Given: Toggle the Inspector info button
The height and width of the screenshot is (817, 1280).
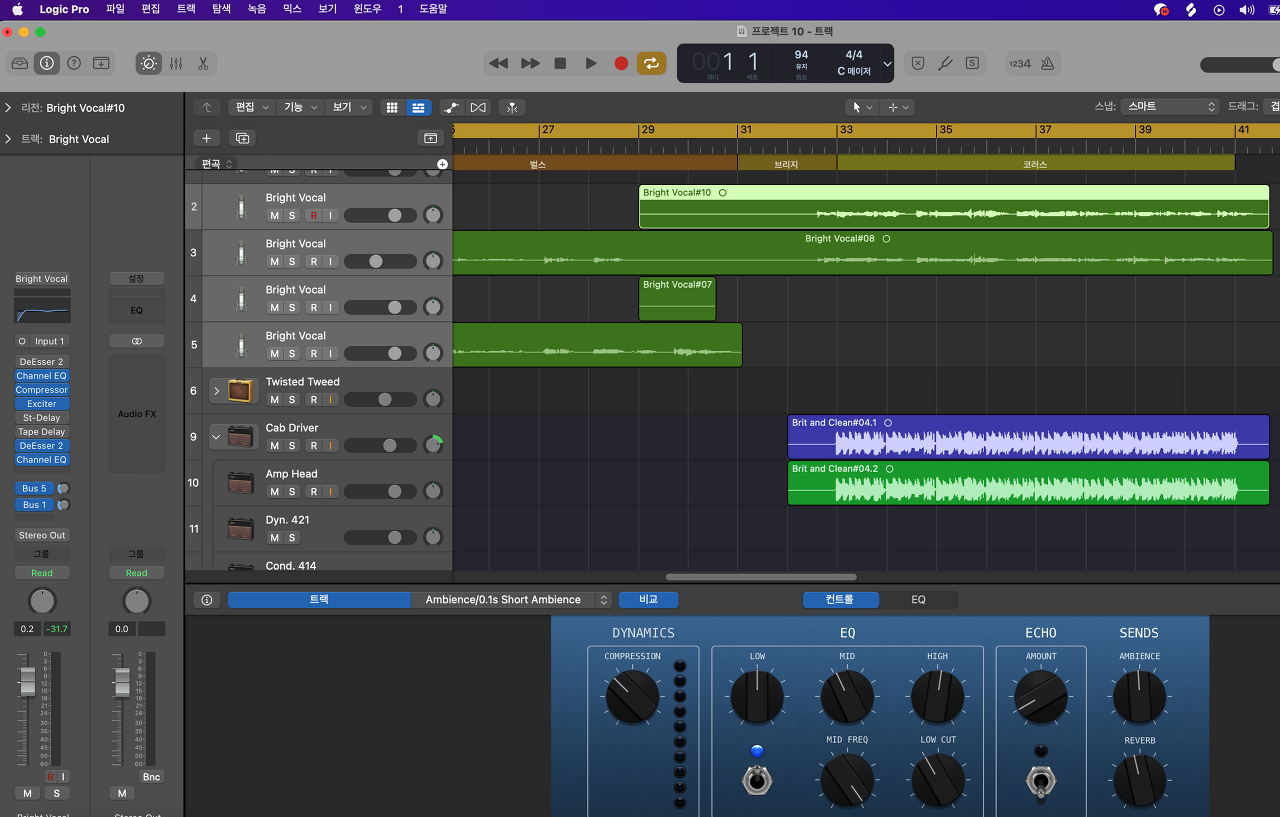Looking at the screenshot, I should pos(47,63).
